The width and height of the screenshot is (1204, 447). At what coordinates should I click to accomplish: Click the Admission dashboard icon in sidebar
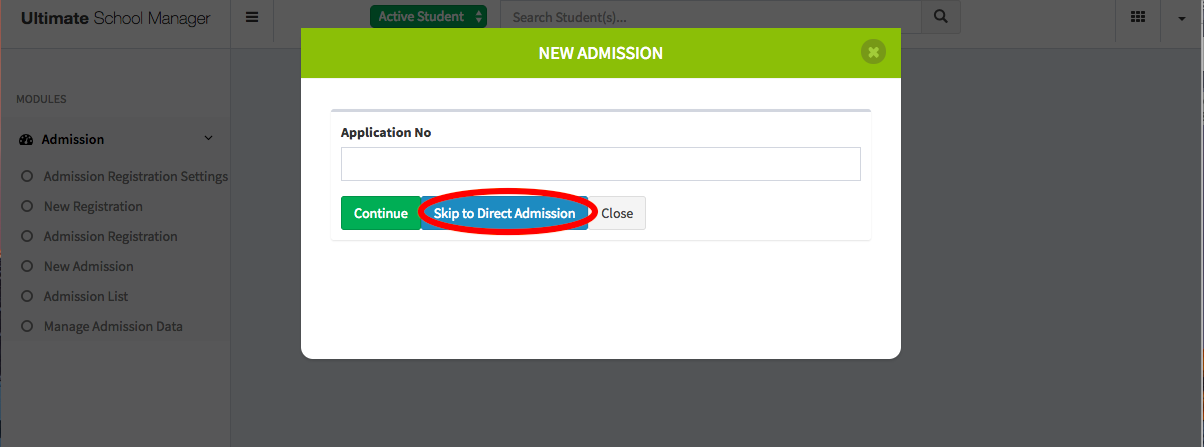click(27, 140)
